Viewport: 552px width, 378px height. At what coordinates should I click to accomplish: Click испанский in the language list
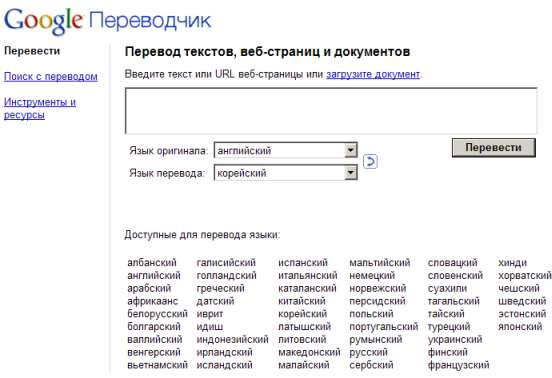pos(303,263)
